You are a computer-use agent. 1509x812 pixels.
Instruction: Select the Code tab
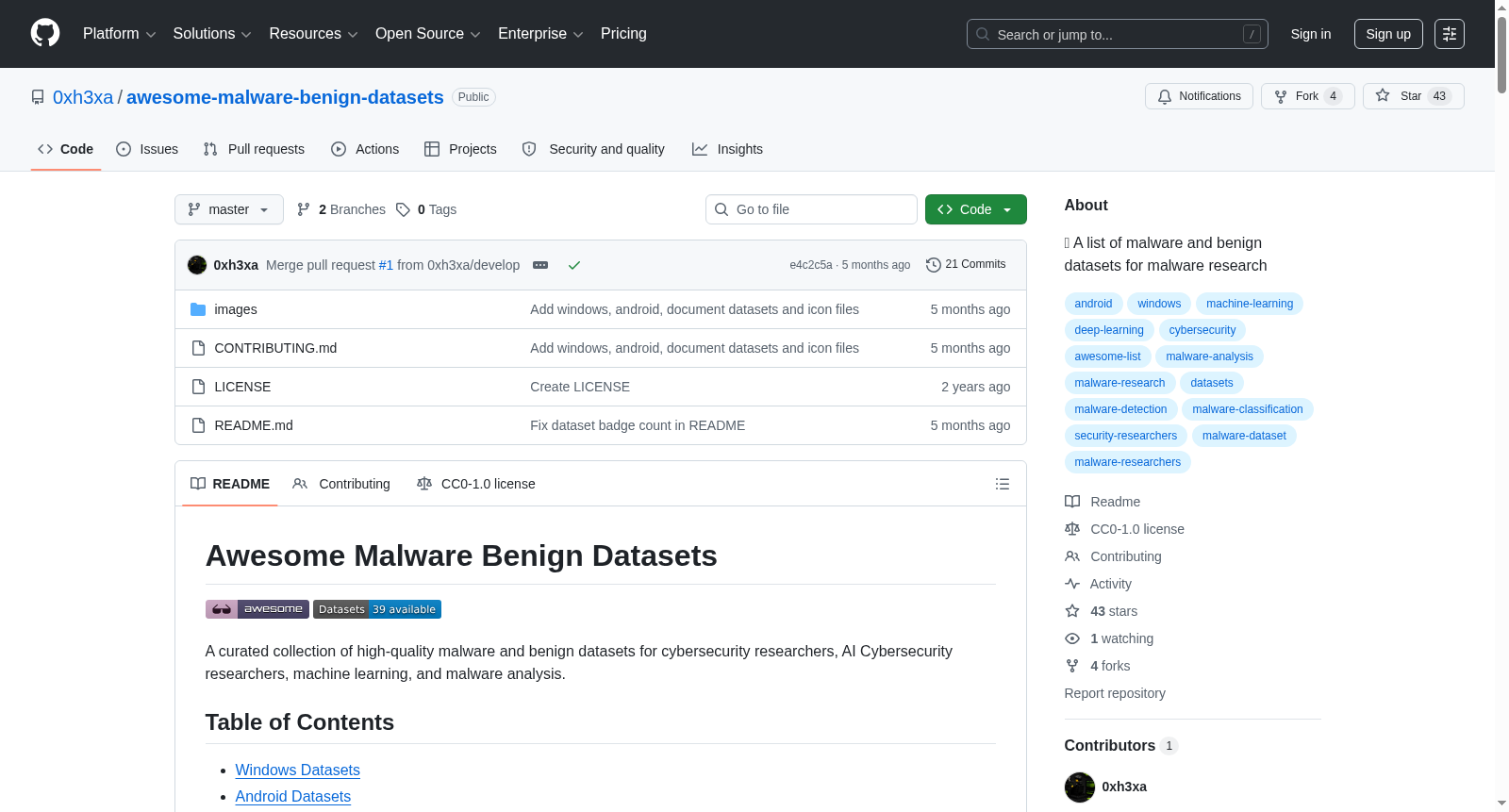66,149
